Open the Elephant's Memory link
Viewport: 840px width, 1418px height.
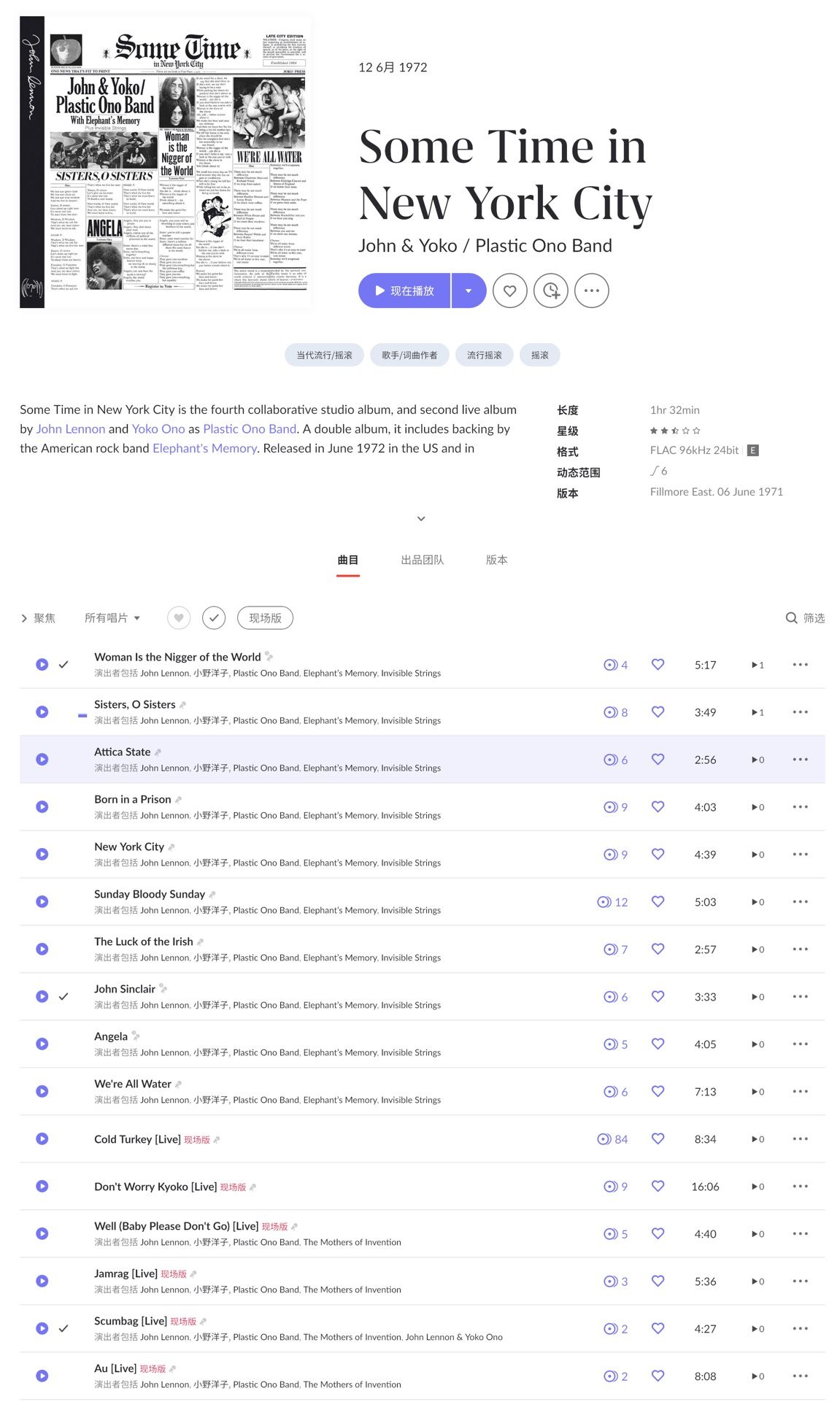pos(204,448)
